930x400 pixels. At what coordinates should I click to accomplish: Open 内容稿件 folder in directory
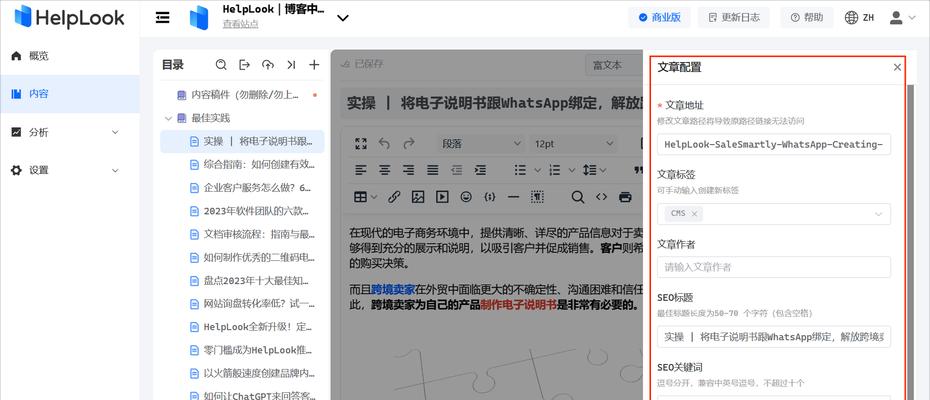[x=242, y=94]
